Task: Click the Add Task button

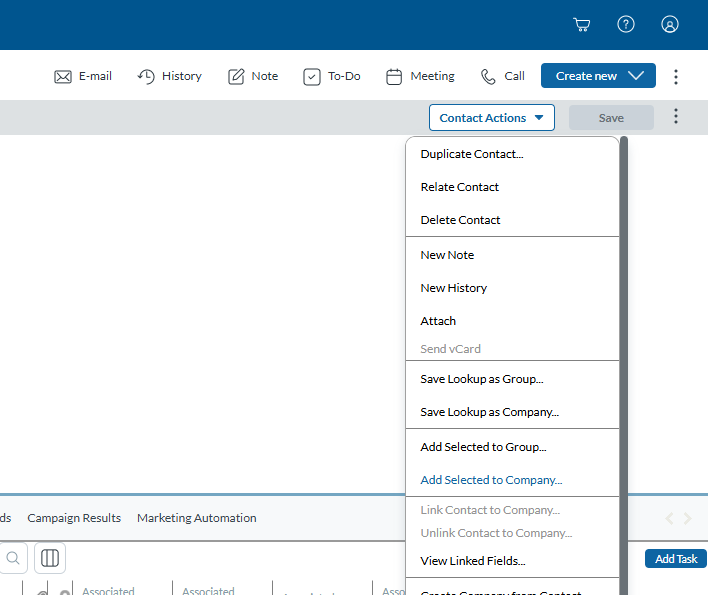Action: (x=675, y=558)
